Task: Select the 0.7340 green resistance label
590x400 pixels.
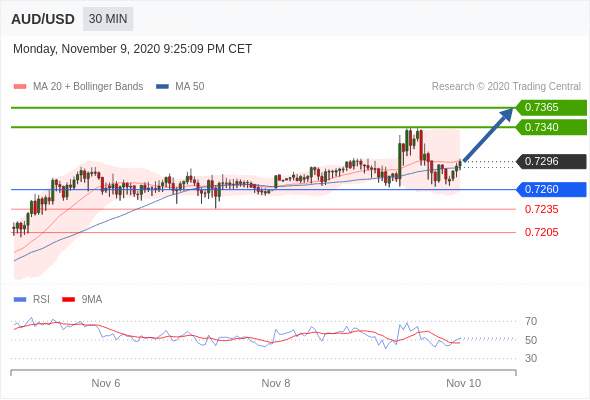Action: click(551, 127)
